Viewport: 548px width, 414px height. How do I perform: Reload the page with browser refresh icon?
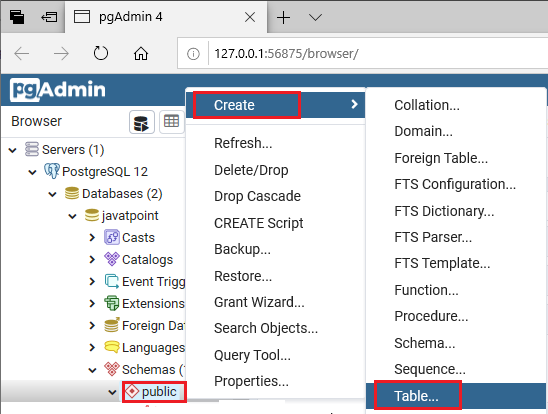click(101, 53)
